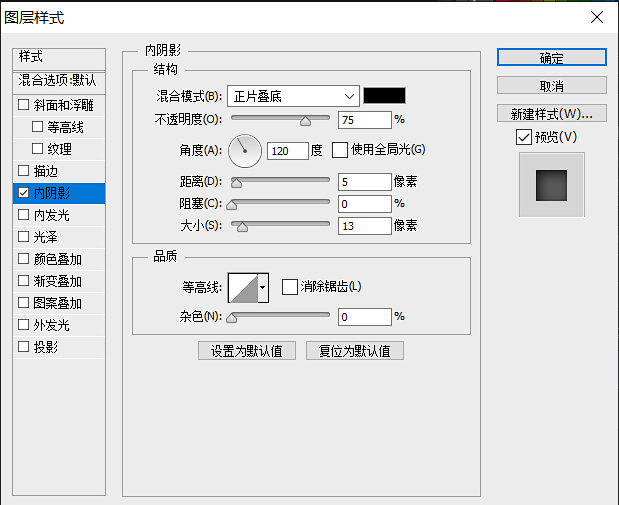Check the 描边 style checkbox
This screenshot has height=505, width=619.
click(23, 171)
